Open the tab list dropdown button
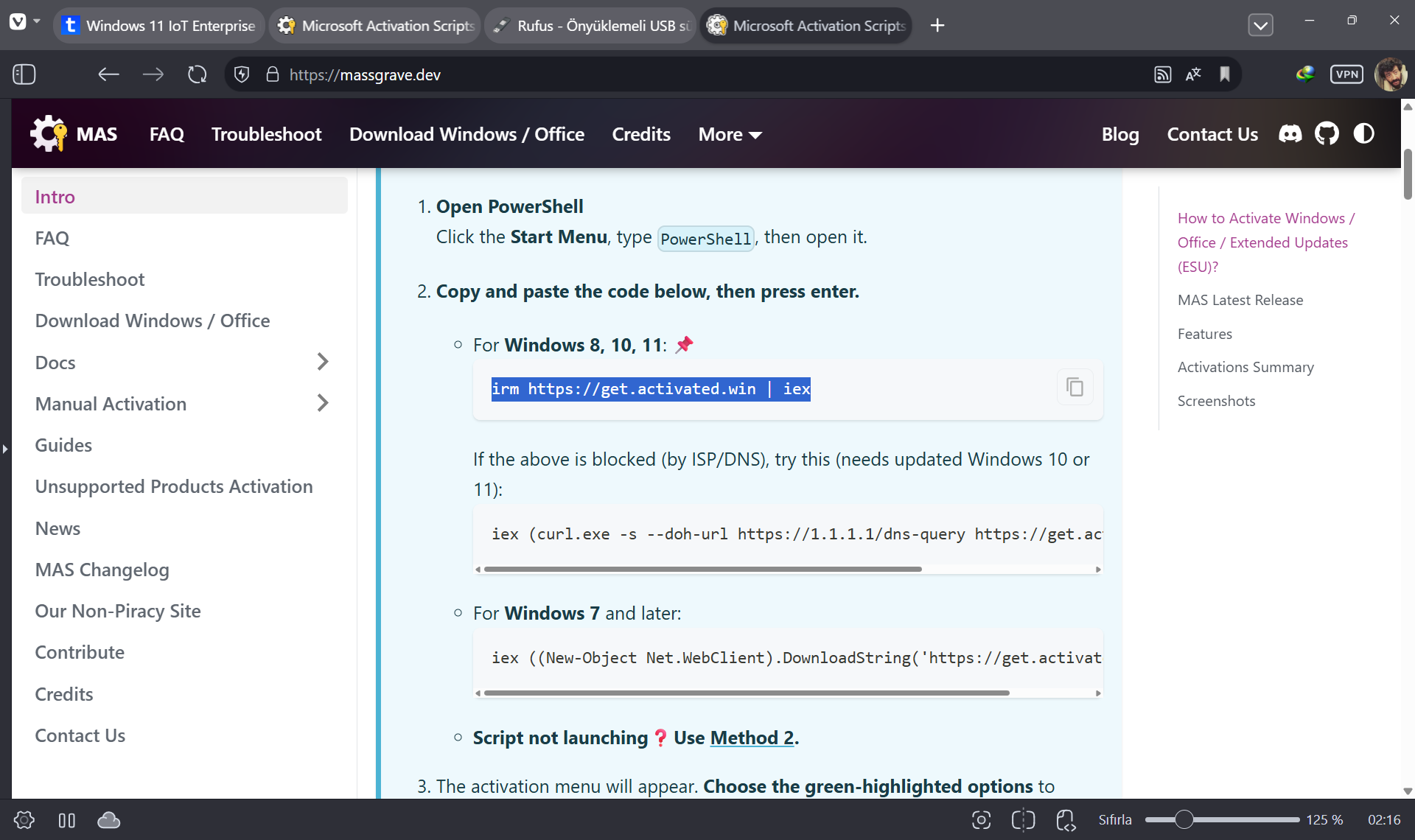This screenshot has height=840, width=1415. [1261, 26]
